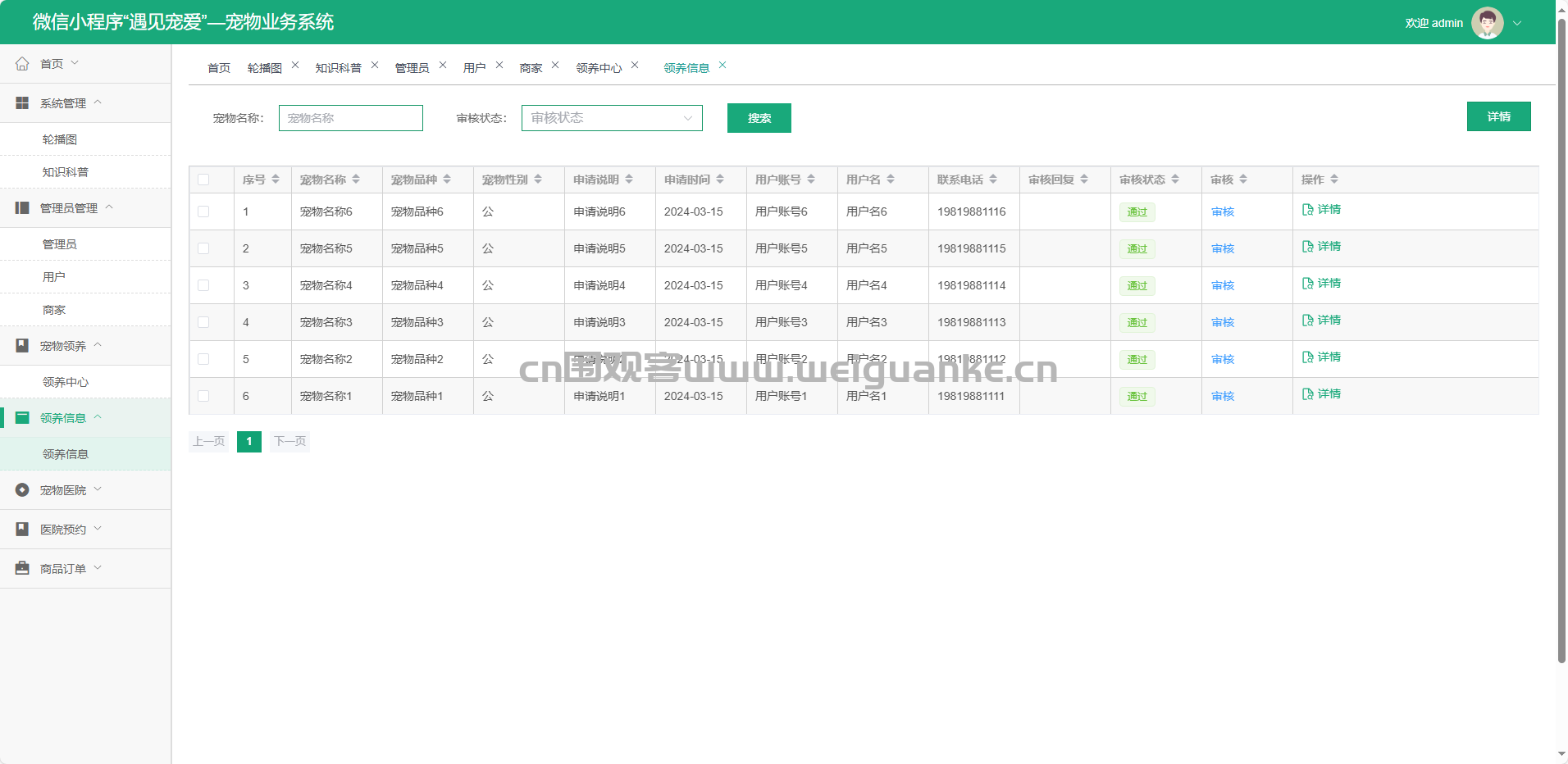Click the 宠物医院 sidebar icon
Screen dimensions: 1568x764
(x=22, y=490)
